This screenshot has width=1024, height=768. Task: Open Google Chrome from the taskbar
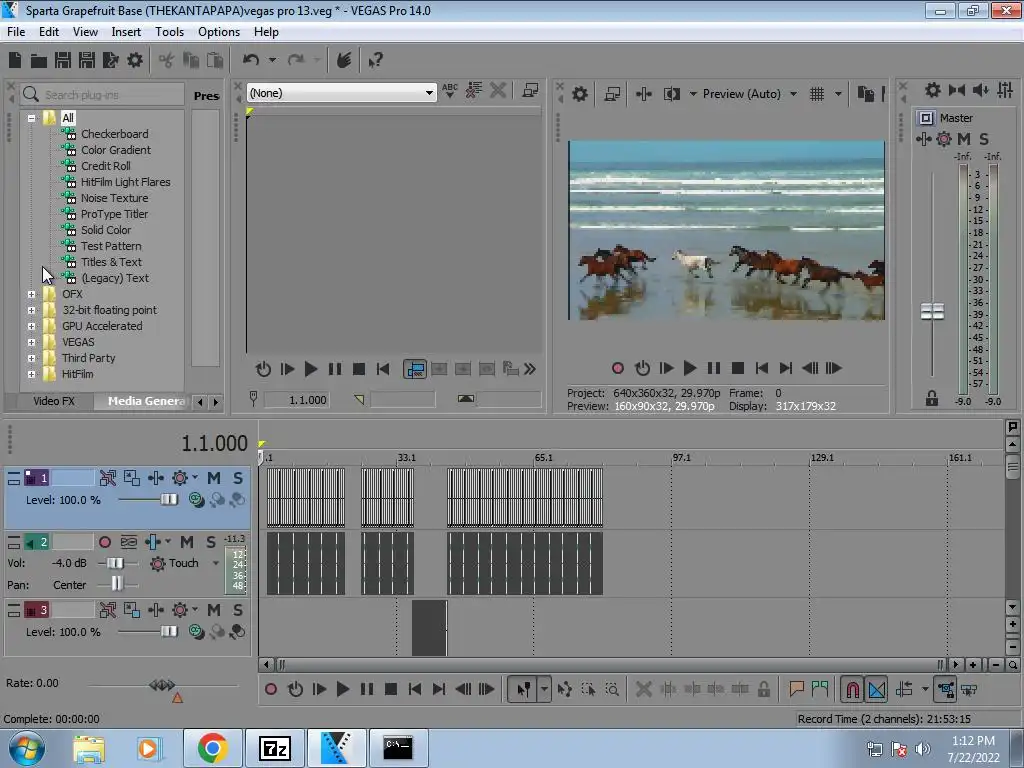click(211, 748)
